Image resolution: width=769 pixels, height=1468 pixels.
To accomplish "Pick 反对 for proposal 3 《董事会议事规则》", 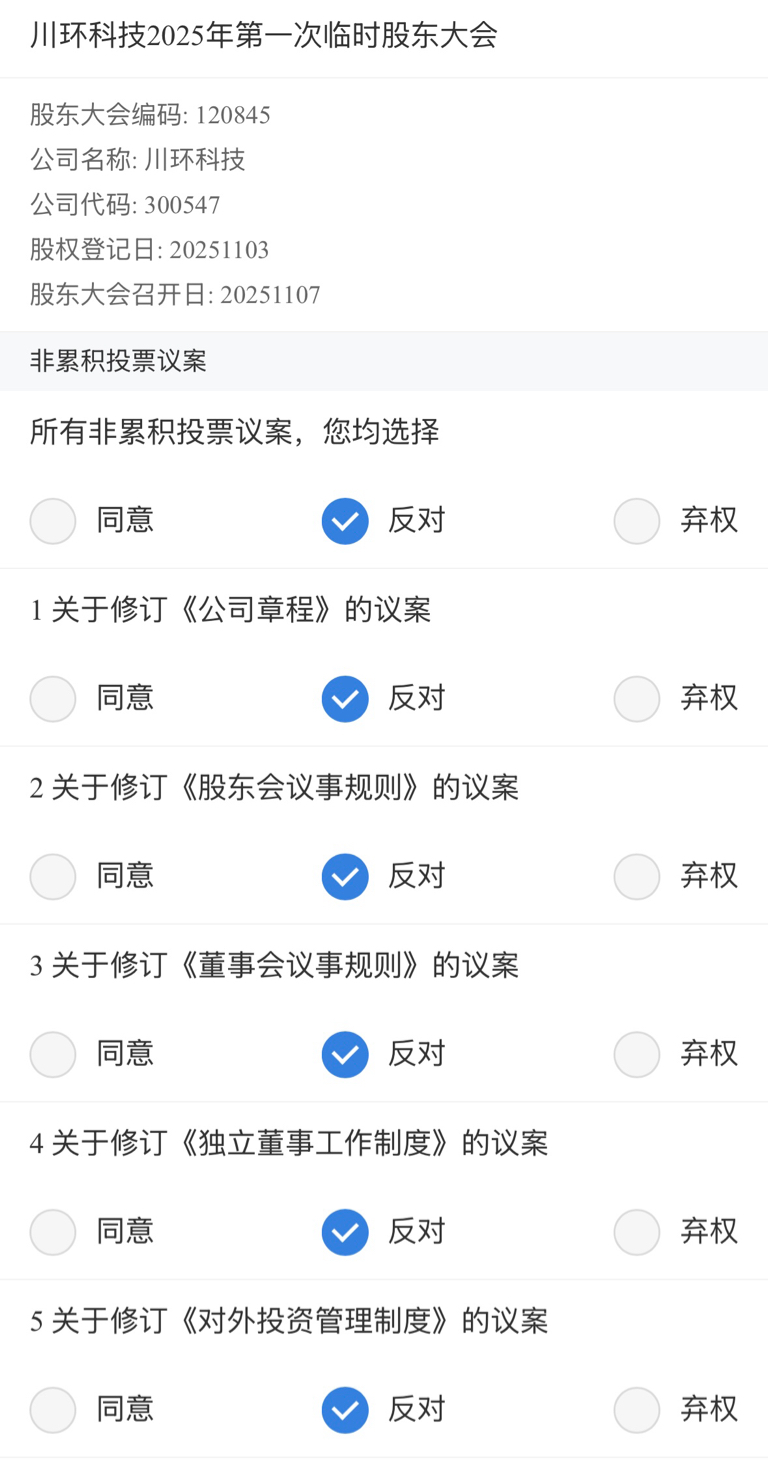I will (345, 1054).
